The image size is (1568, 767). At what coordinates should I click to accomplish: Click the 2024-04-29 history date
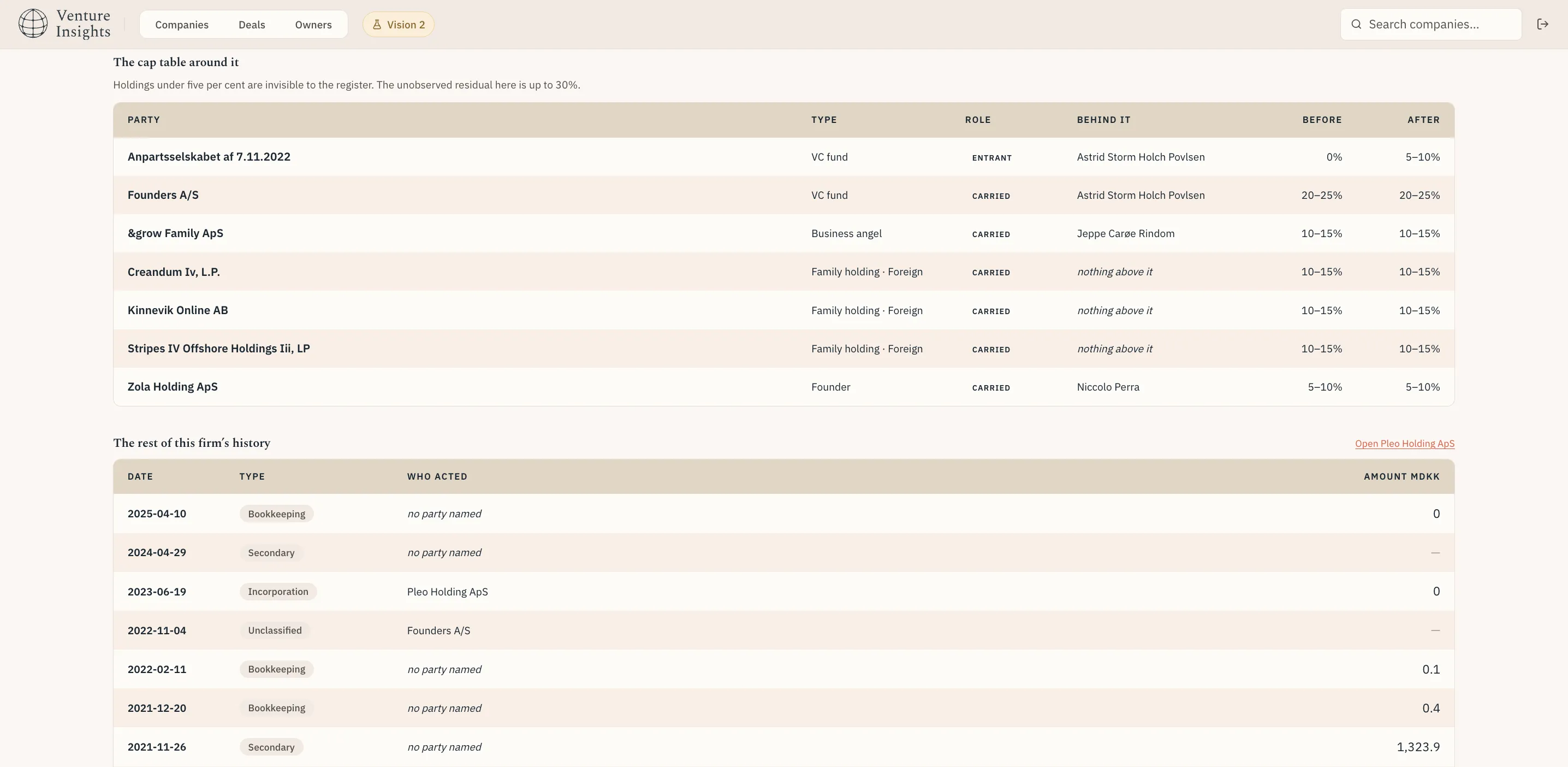(x=157, y=552)
